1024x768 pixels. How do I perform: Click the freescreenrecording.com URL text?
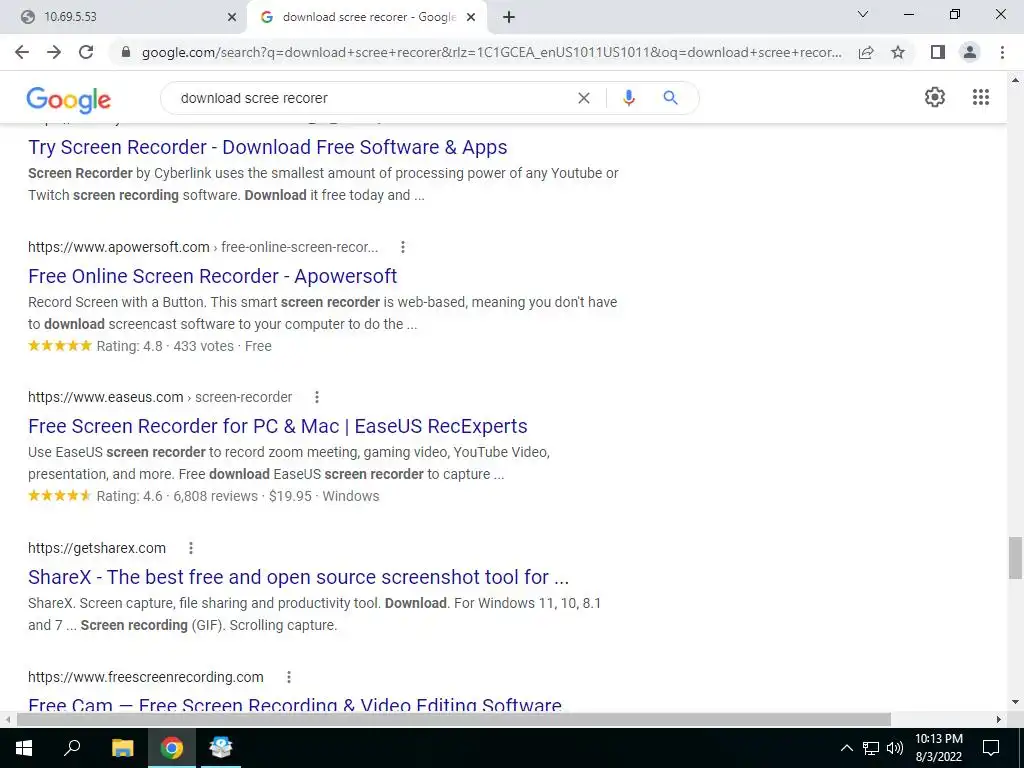[x=146, y=677]
